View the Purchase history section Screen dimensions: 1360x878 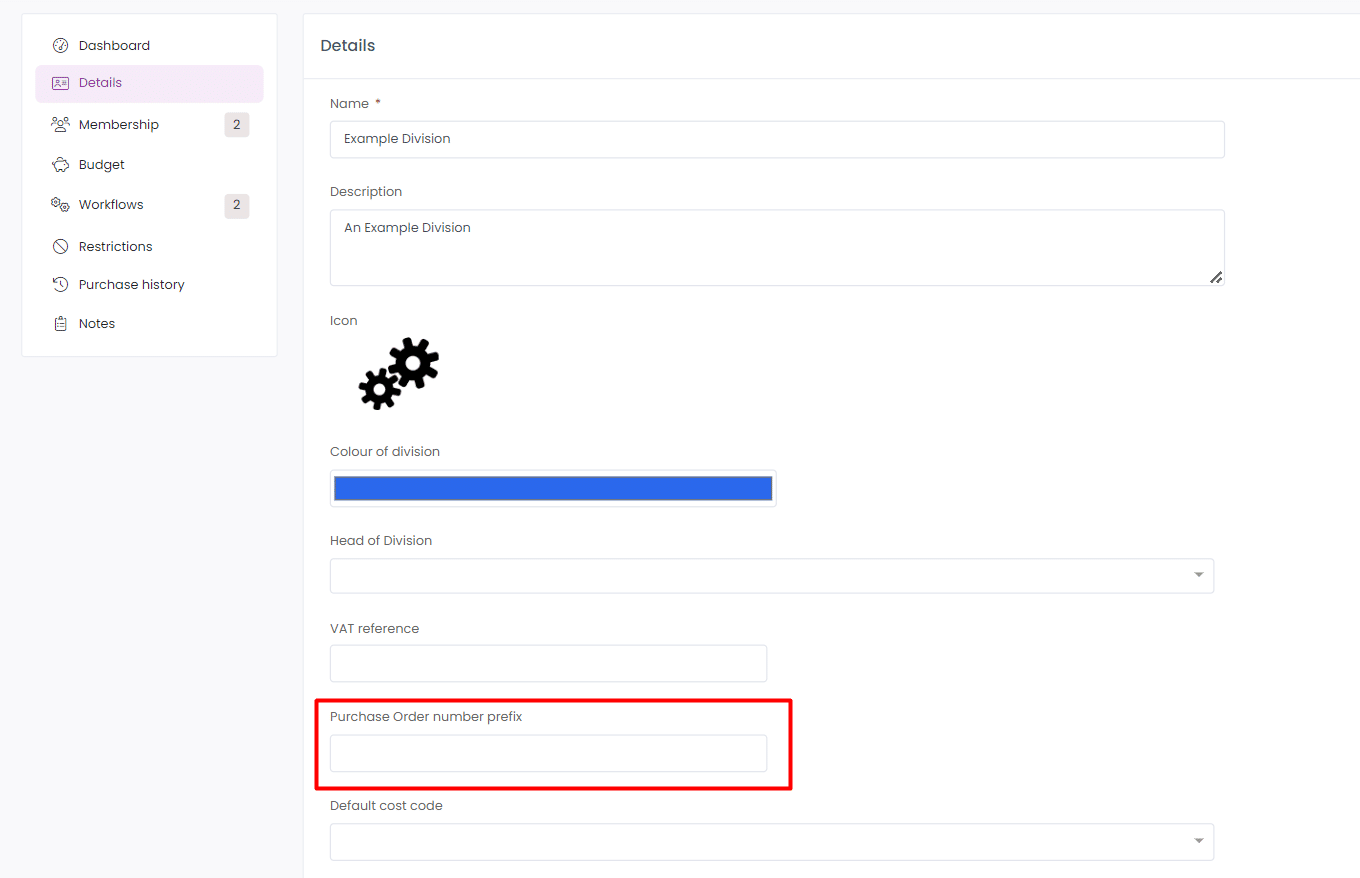(149, 285)
